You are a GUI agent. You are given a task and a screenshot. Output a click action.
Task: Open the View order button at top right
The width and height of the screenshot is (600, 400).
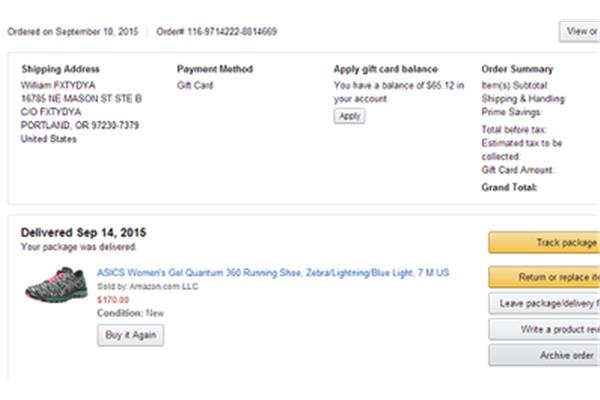579,31
